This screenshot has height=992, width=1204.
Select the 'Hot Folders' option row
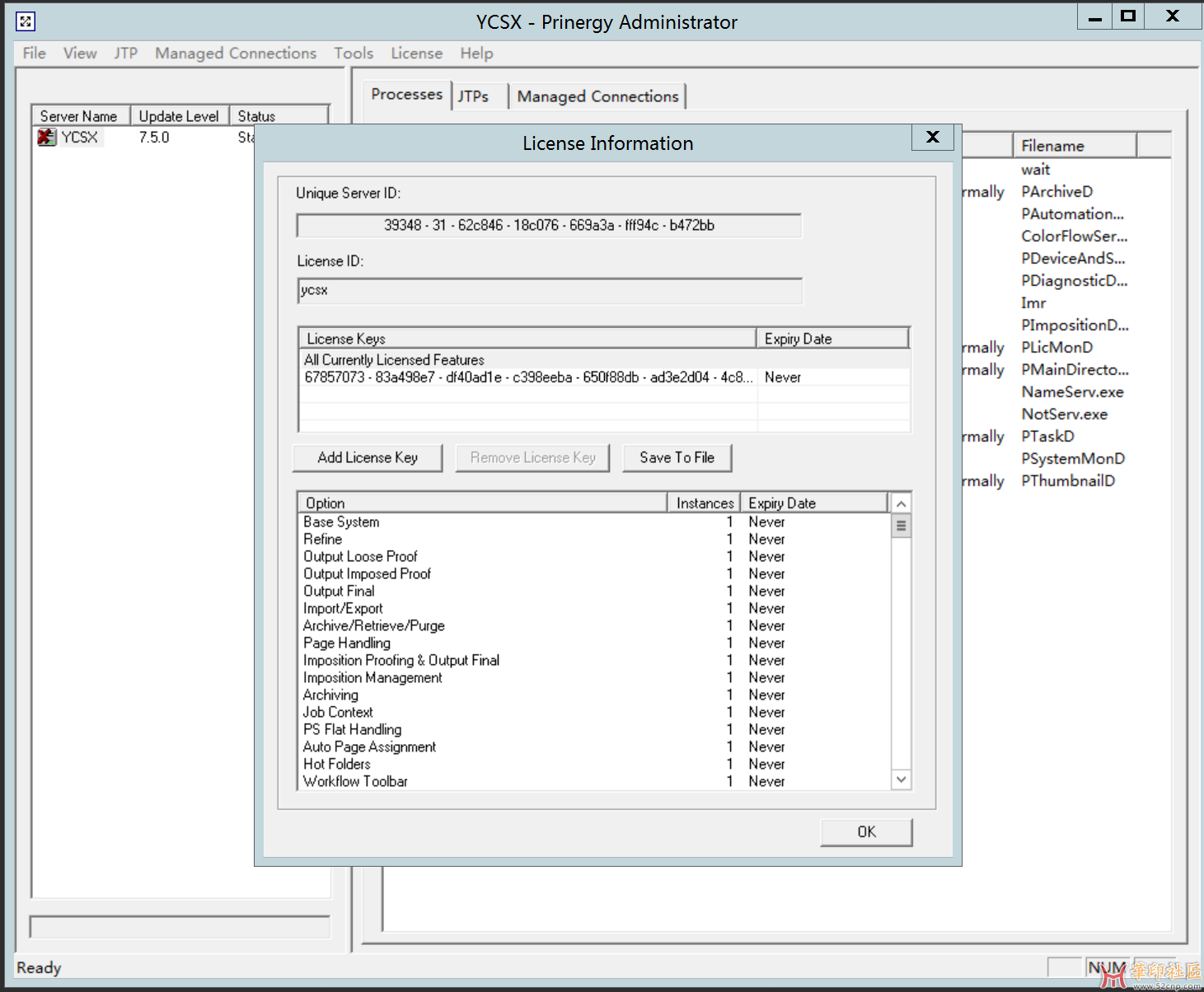[x=595, y=764]
